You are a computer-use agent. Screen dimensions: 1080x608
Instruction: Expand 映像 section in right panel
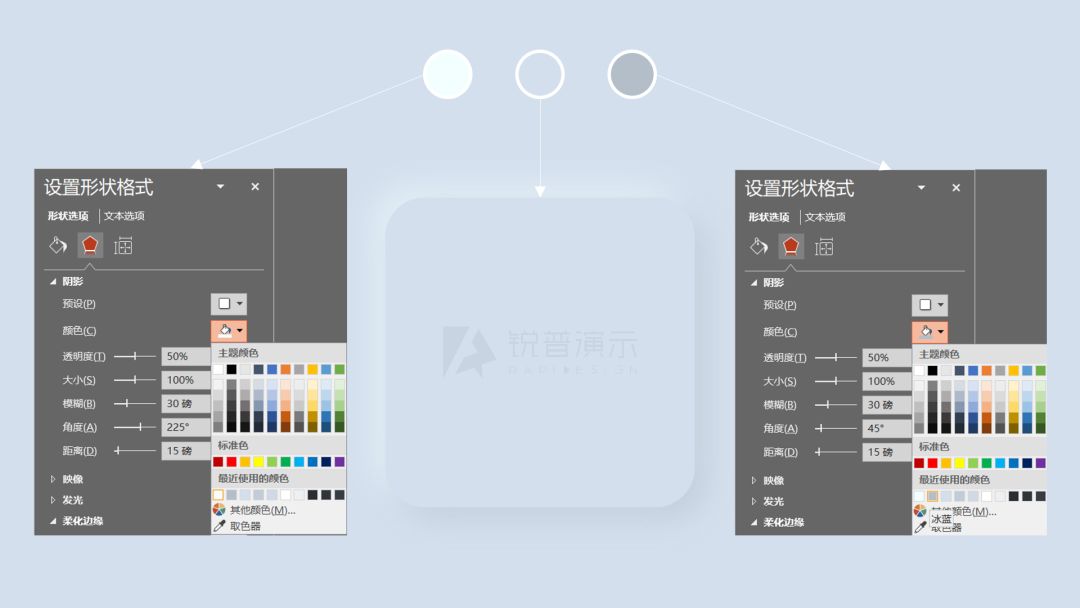(x=754, y=481)
